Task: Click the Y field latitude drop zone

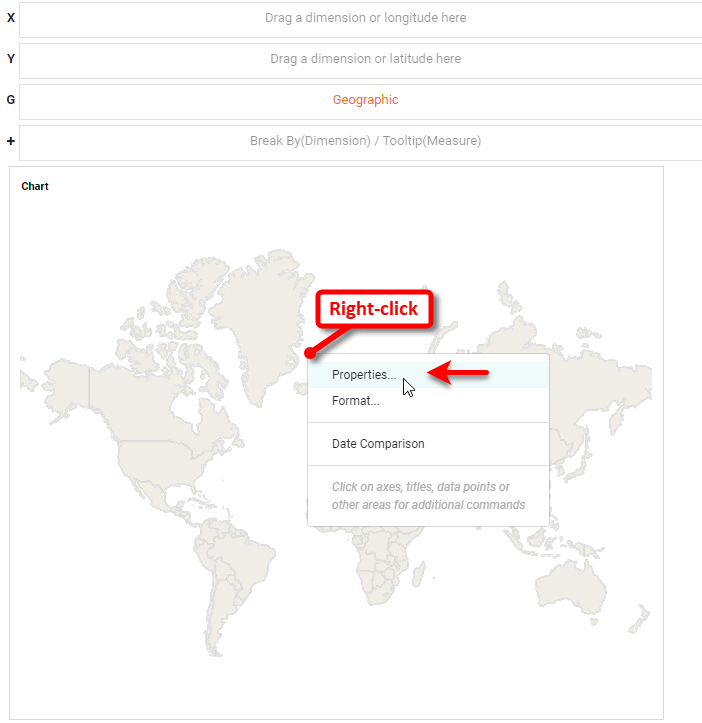Action: point(365,59)
